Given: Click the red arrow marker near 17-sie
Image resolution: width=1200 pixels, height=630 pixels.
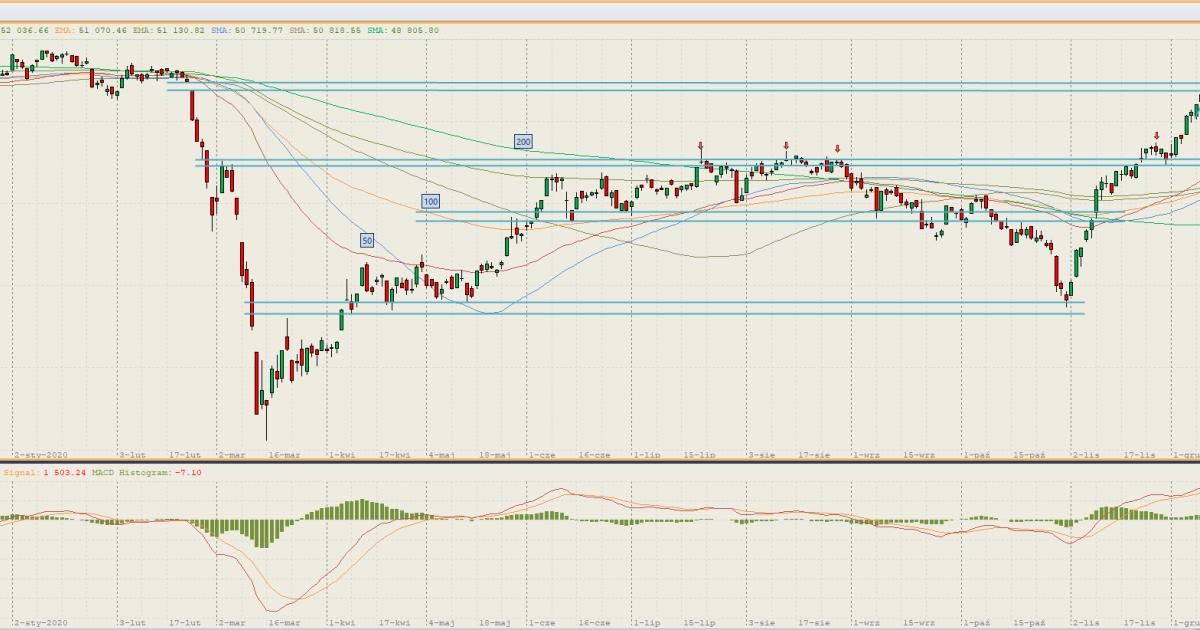Looking at the screenshot, I should coord(837,149).
